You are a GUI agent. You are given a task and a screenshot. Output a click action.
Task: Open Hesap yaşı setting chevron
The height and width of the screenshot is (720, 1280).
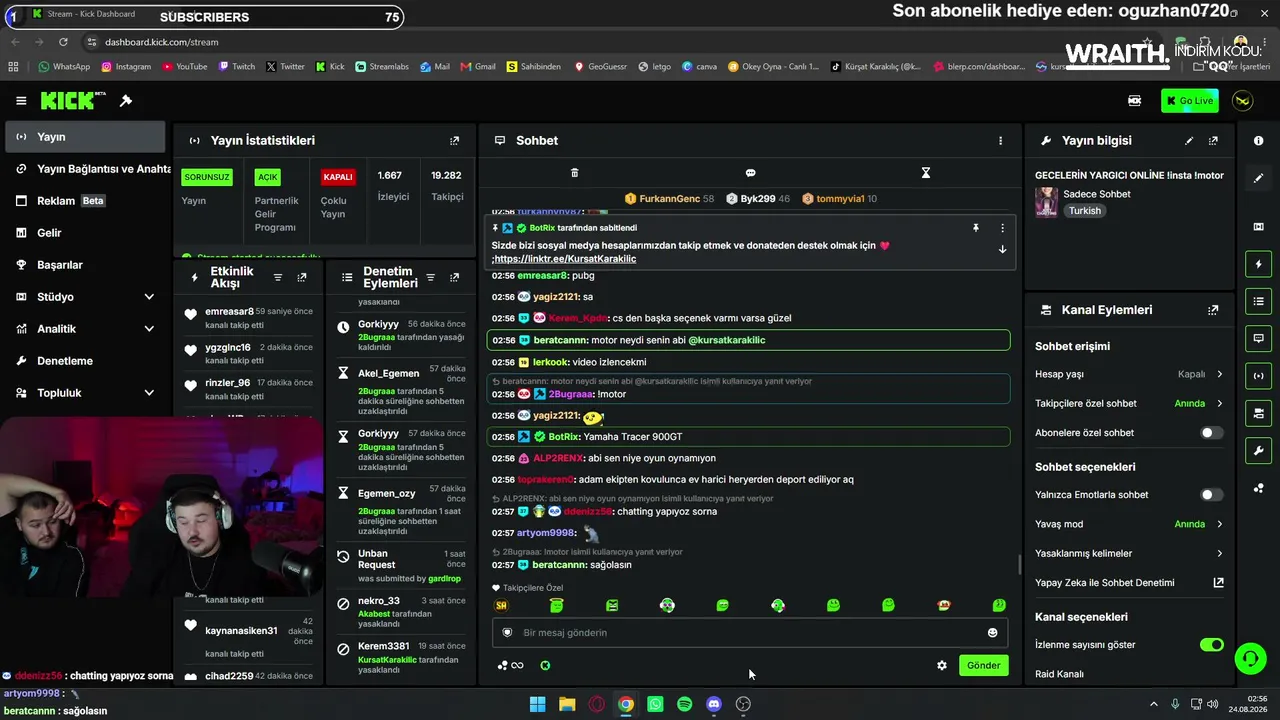1219,374
